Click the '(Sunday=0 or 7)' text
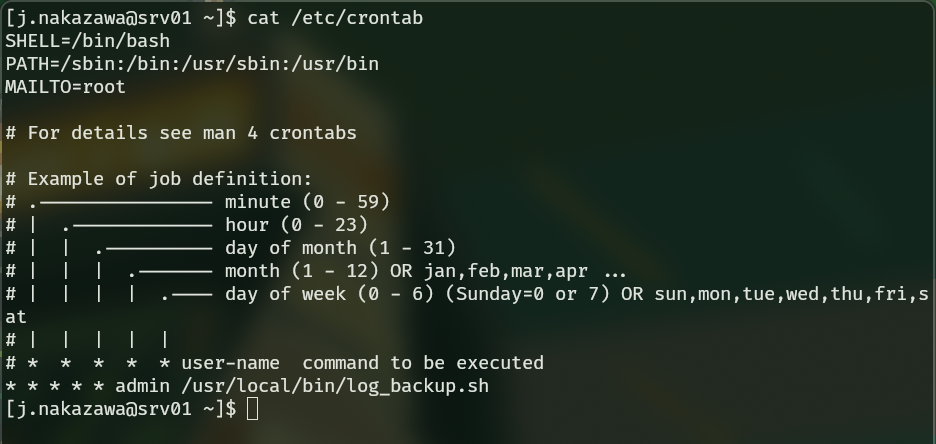Viewport: 936px width, 444px height. click(528, 294)
